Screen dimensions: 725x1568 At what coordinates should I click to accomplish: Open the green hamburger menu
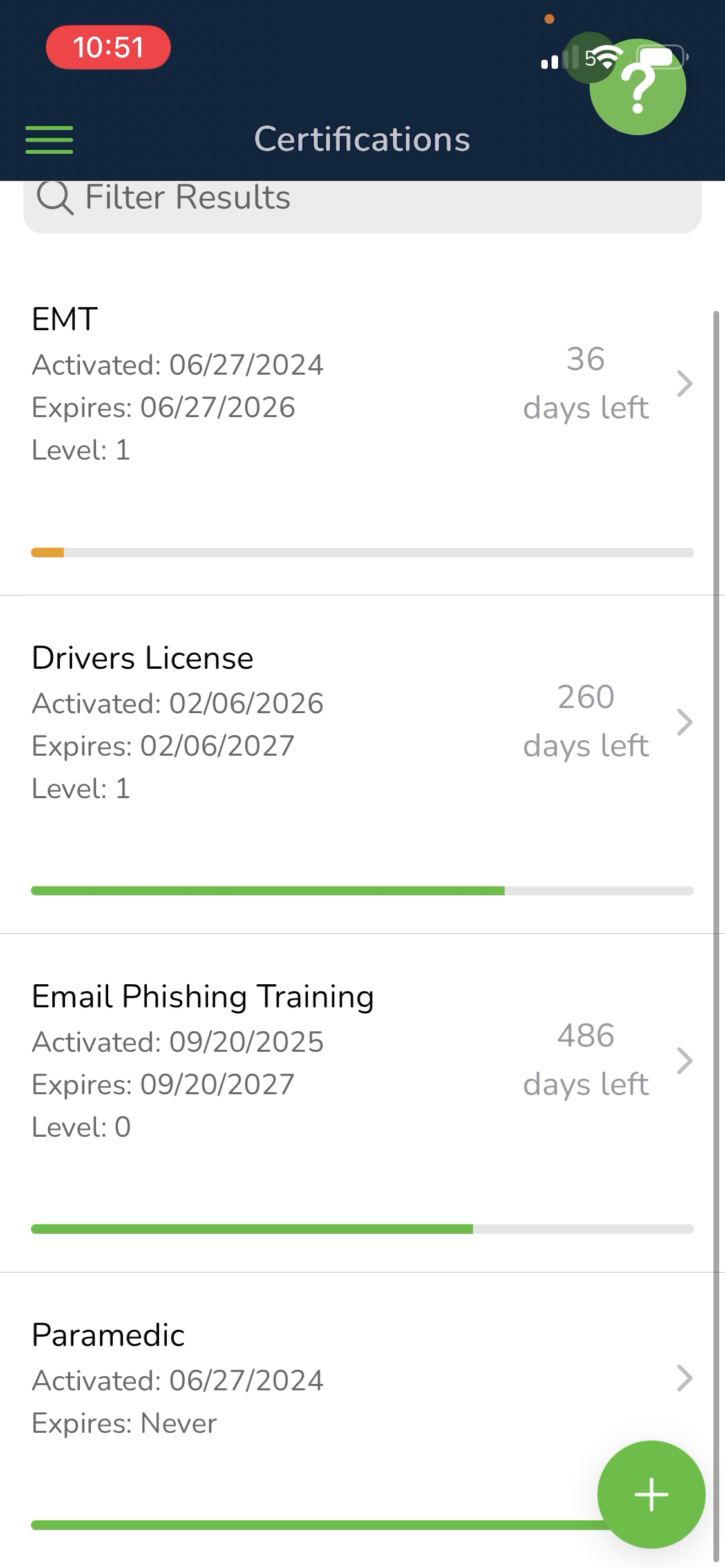pyautogui.click(x=49, y=140)
